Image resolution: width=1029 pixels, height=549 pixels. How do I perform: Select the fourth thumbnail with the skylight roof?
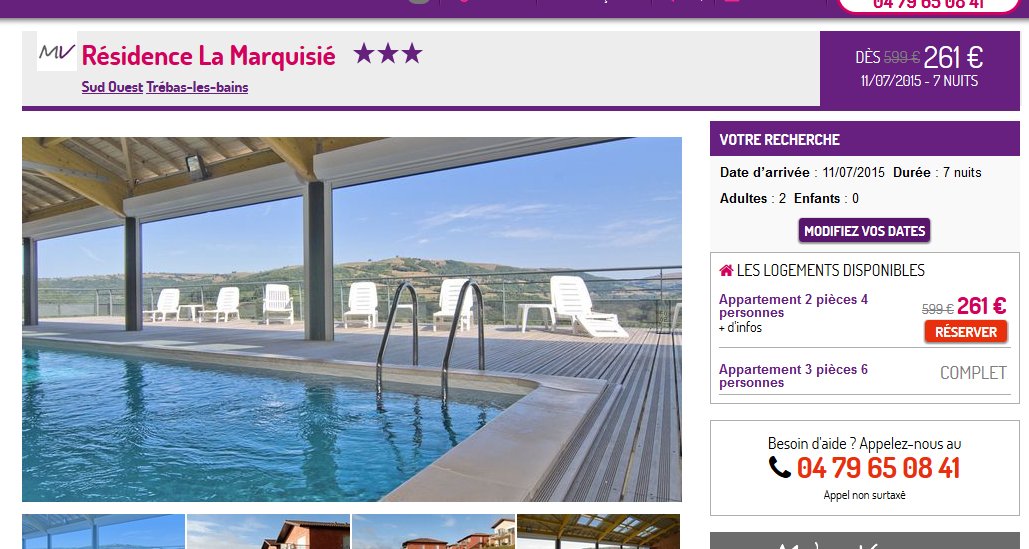(x=598, y=532)
